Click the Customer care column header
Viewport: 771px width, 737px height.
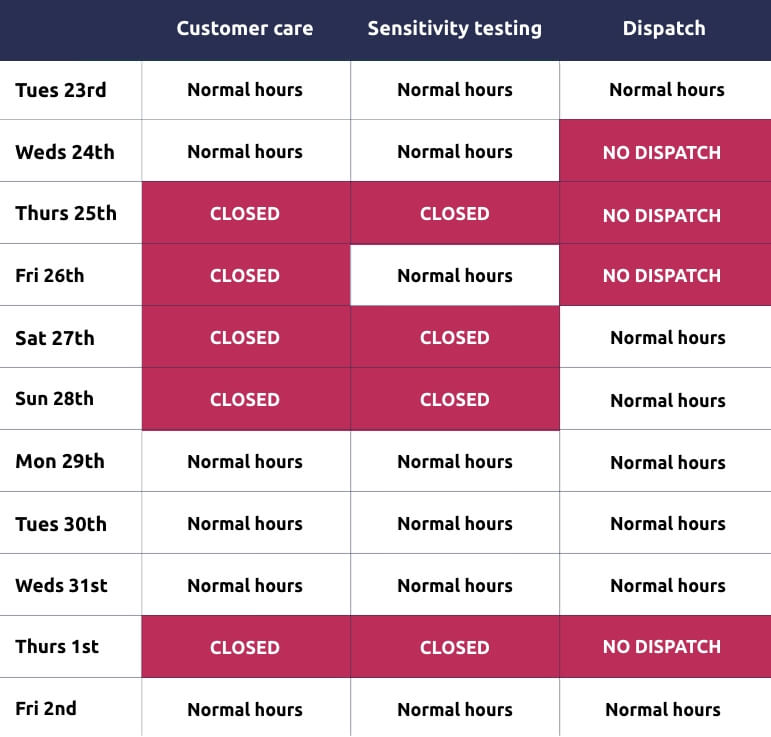click(x=245, y=29)
